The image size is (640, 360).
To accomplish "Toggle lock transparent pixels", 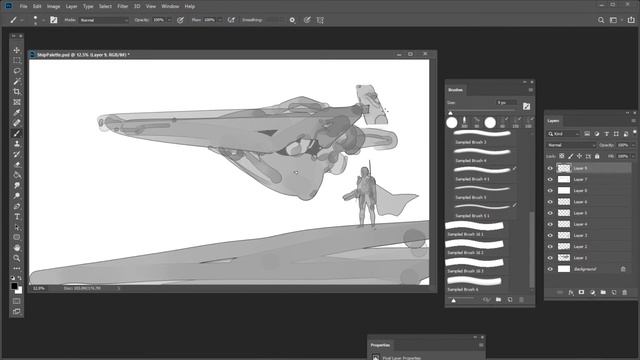I will [x=562, y=156].
